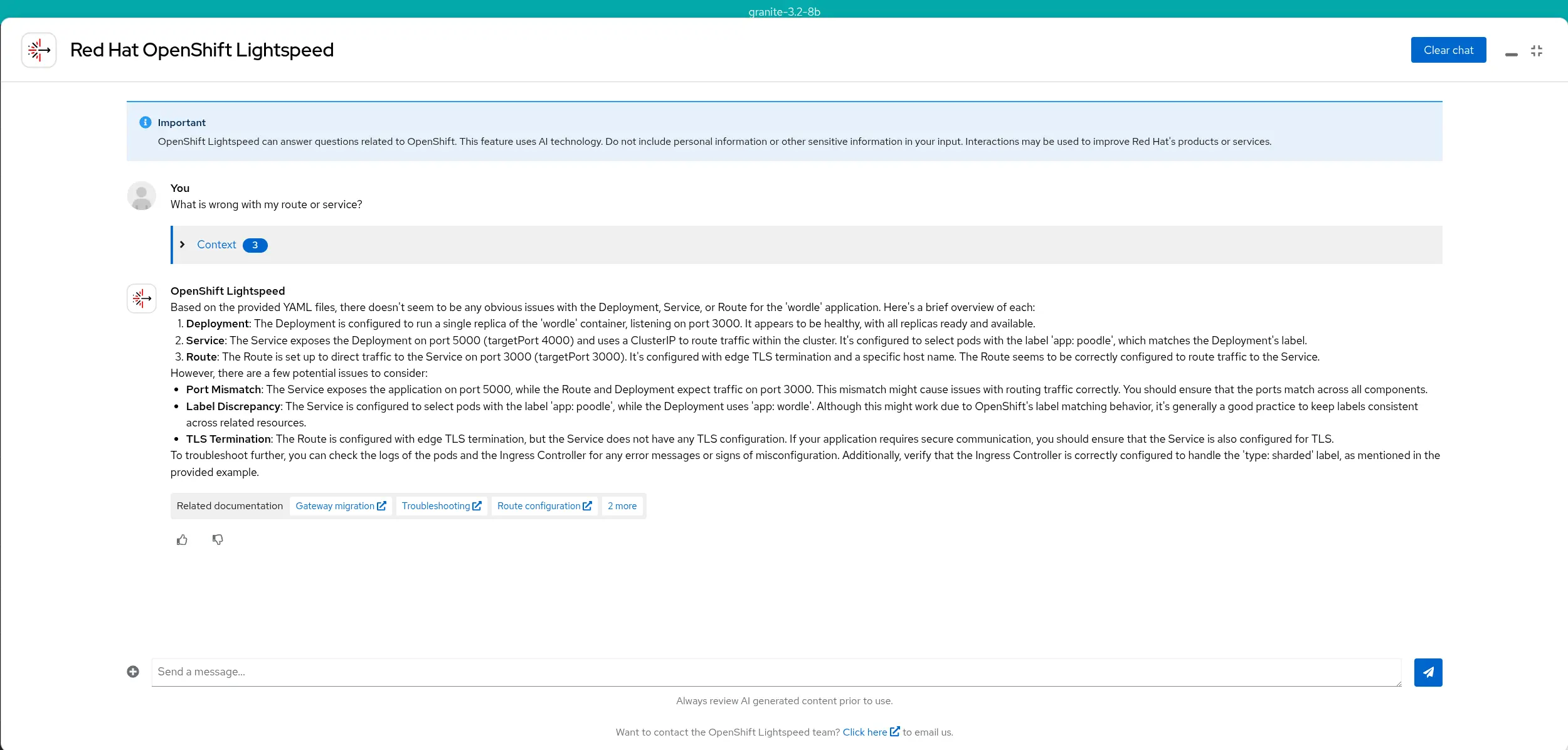Click the bold 'Service' list item
Viewport: 1568px width, 750px height.
tap(205, 341)
